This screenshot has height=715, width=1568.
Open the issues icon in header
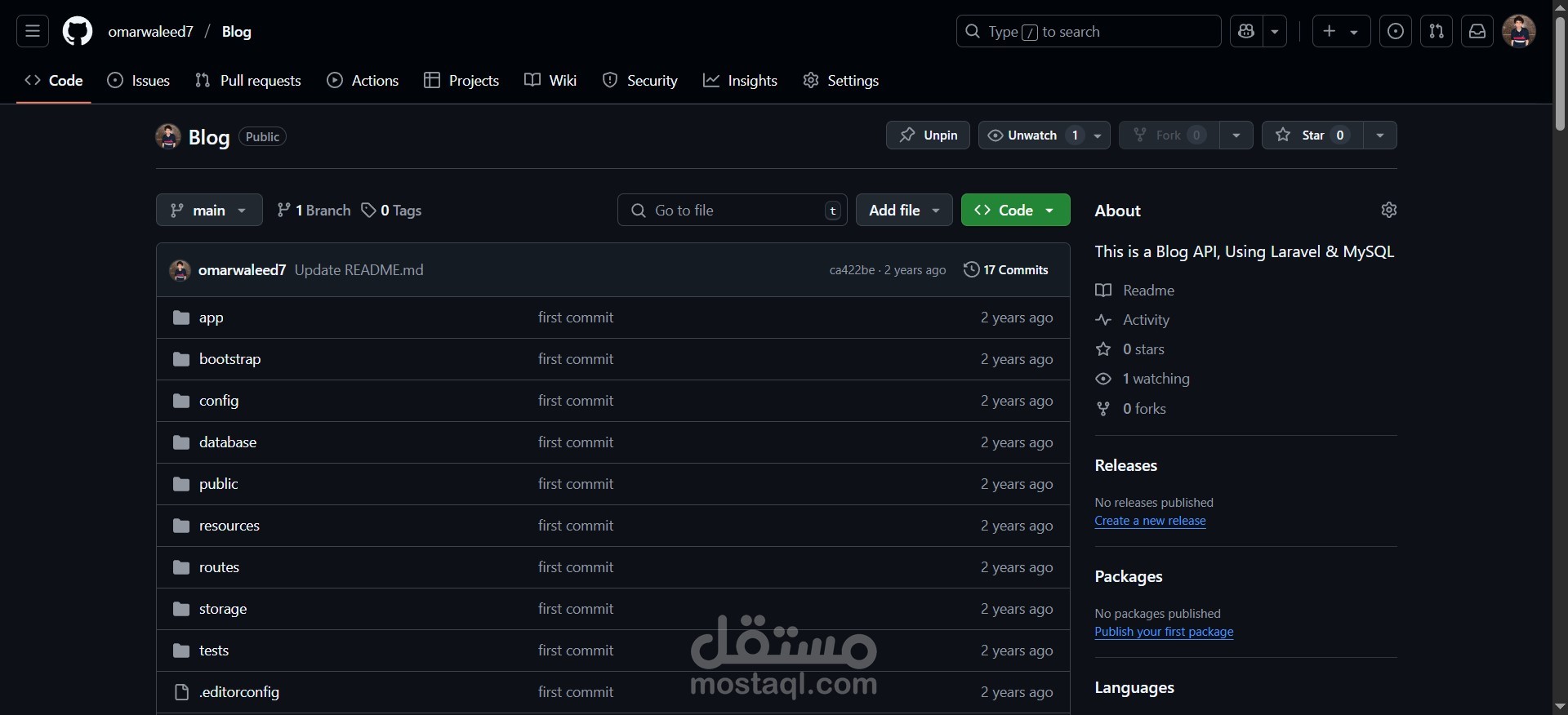click(x=1396, y=32)
